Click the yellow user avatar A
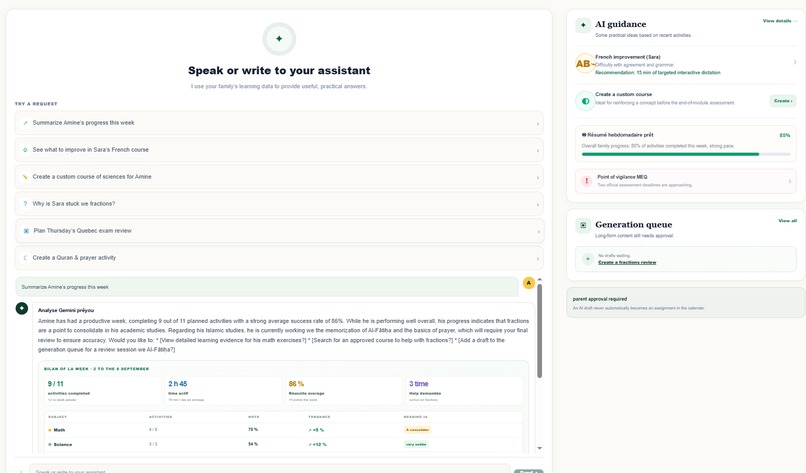The height and width of the screenshot is (473, 806). [528, 283]
